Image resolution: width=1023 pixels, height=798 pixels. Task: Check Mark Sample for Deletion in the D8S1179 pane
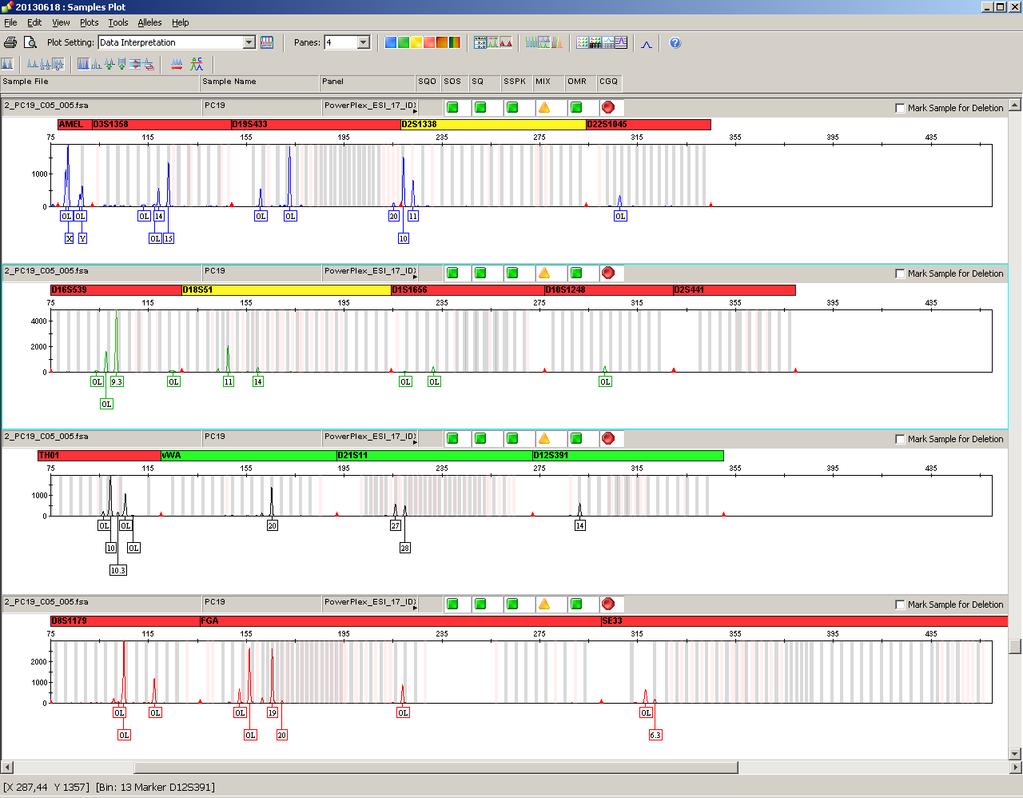point(900,604)
